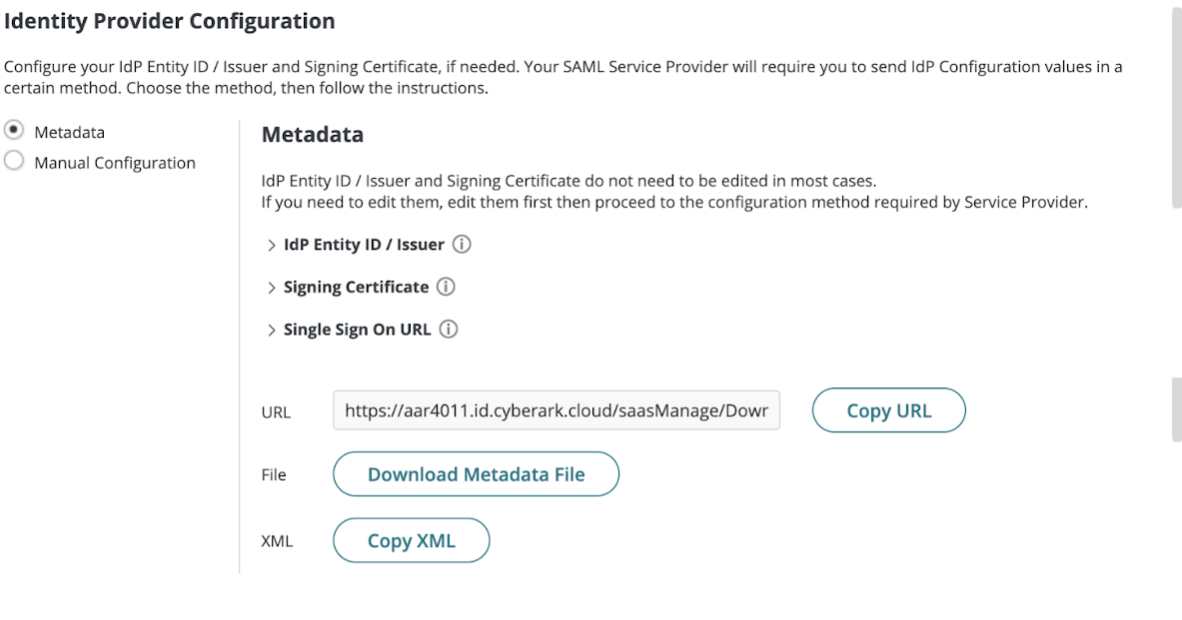The image size is (1182, 620).
Task: Click the chevron beside Signing Certificate
Action: (270, 287)
